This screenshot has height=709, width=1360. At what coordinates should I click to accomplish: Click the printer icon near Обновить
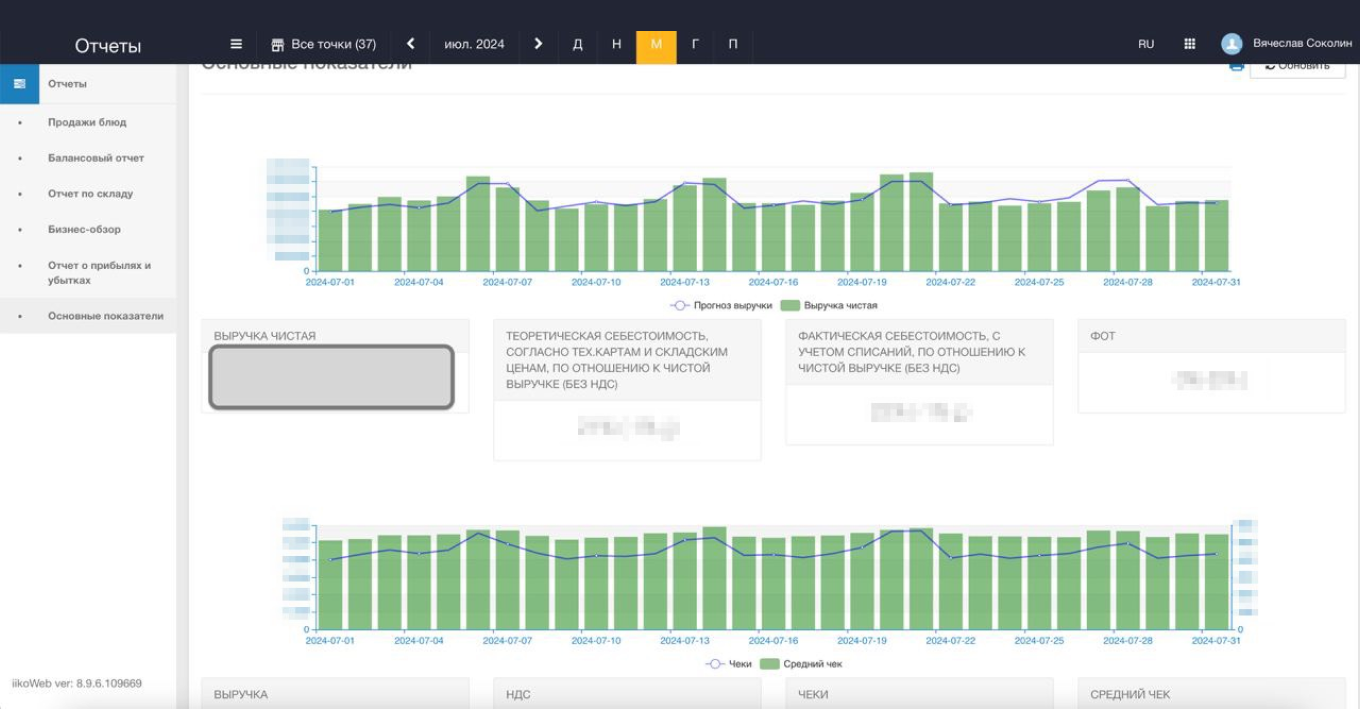pyautogui.click(x=1236, y=66)
